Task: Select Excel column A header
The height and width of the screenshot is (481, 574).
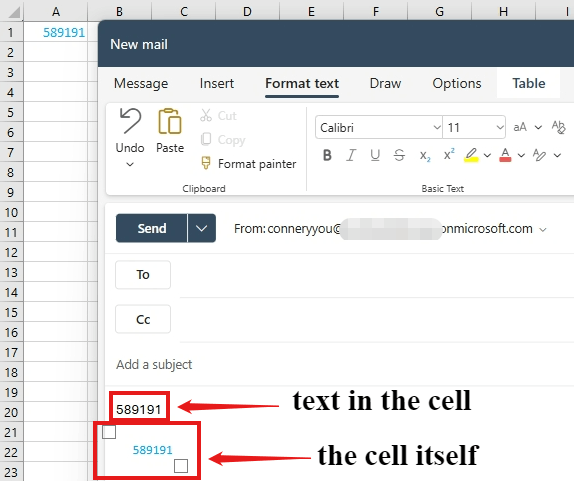Action: (x=56, y=11)
